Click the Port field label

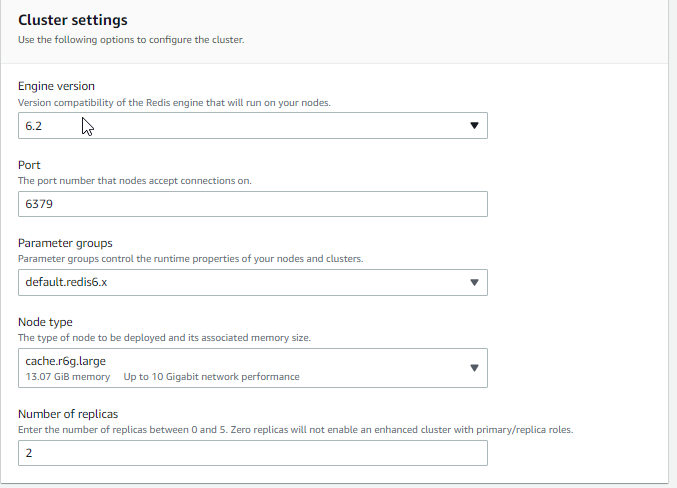point(29,165)
